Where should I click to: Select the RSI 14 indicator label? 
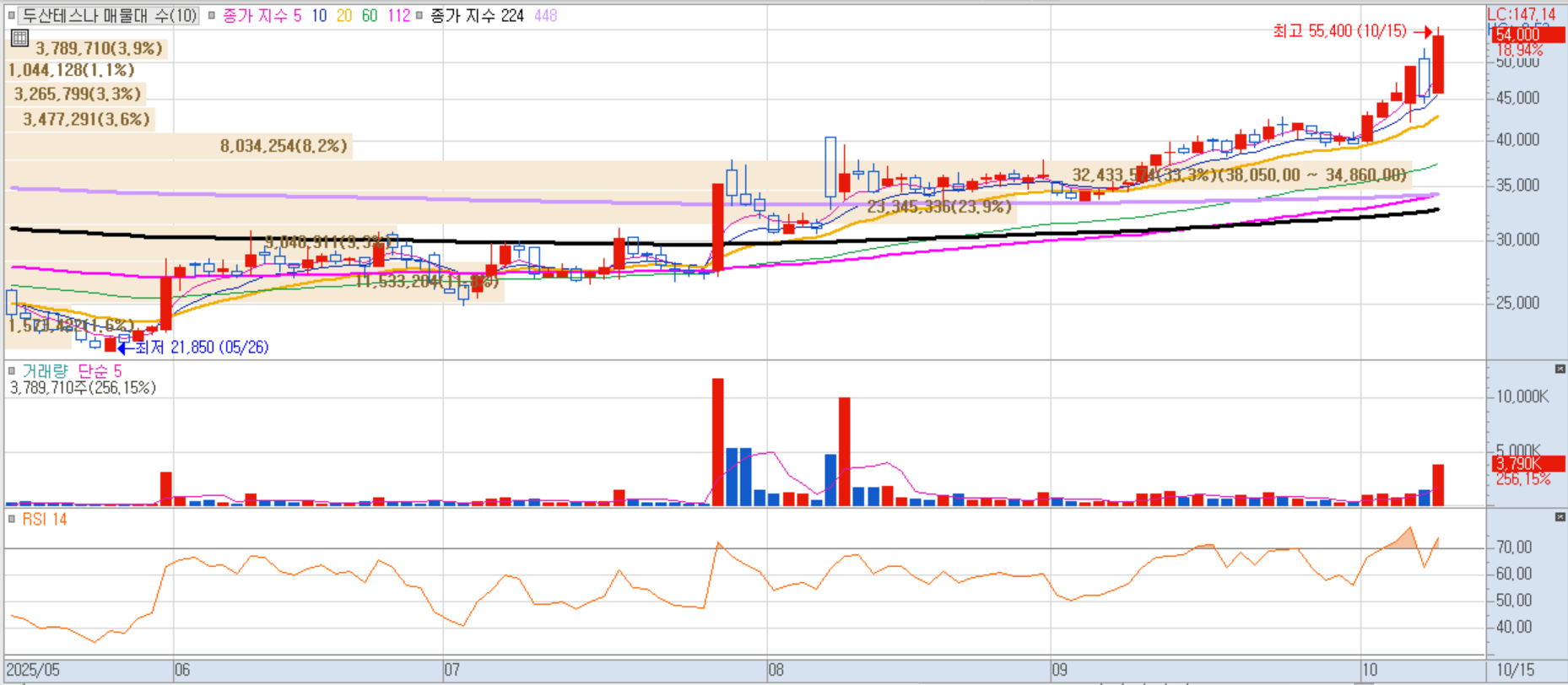[x=45, y=520]
